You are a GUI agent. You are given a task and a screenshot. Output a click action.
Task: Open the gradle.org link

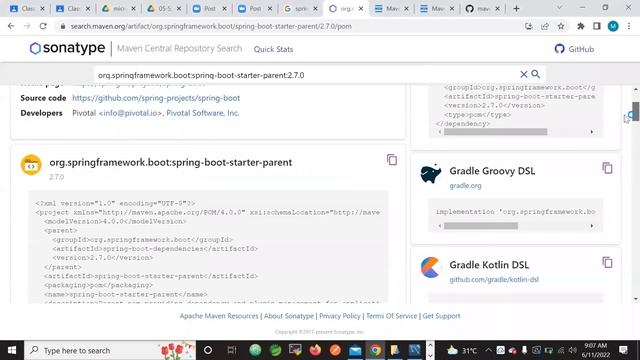[465, 186]
